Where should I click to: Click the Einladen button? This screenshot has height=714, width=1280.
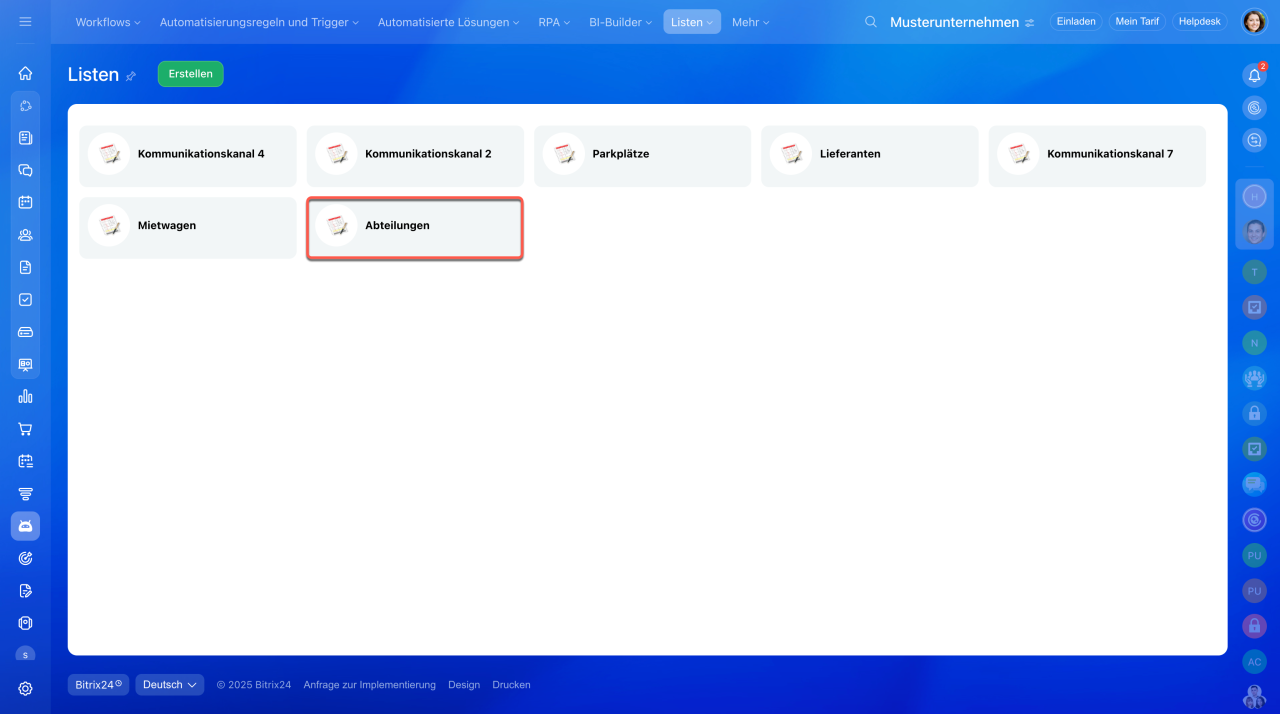click(1076, 21)
